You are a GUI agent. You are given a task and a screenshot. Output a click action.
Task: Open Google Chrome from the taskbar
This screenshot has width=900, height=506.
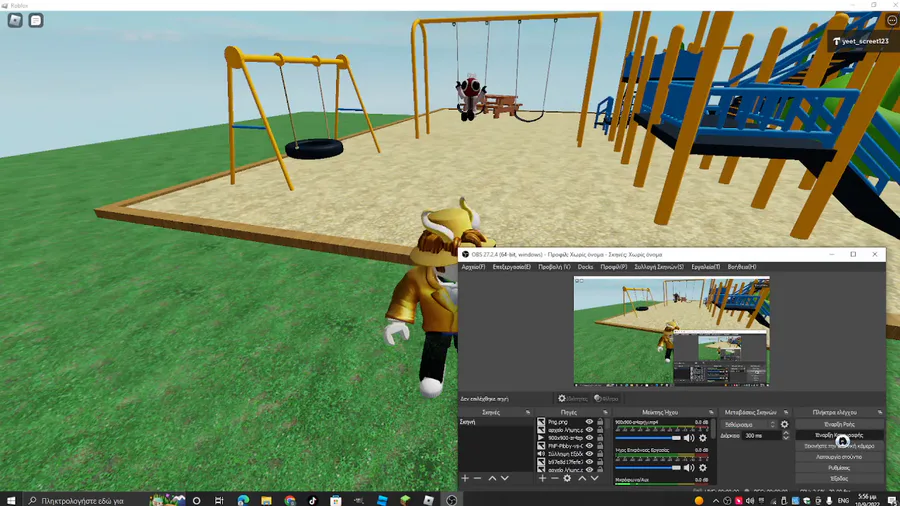290,500
